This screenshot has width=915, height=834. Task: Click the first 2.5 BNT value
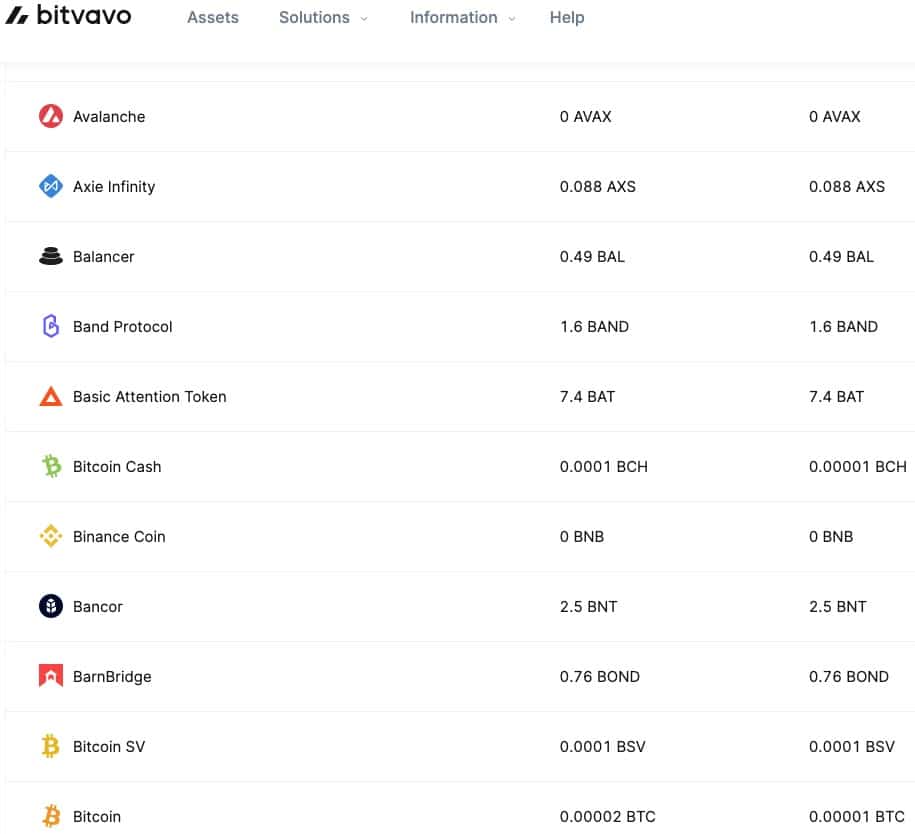click(x=588, y=607)
